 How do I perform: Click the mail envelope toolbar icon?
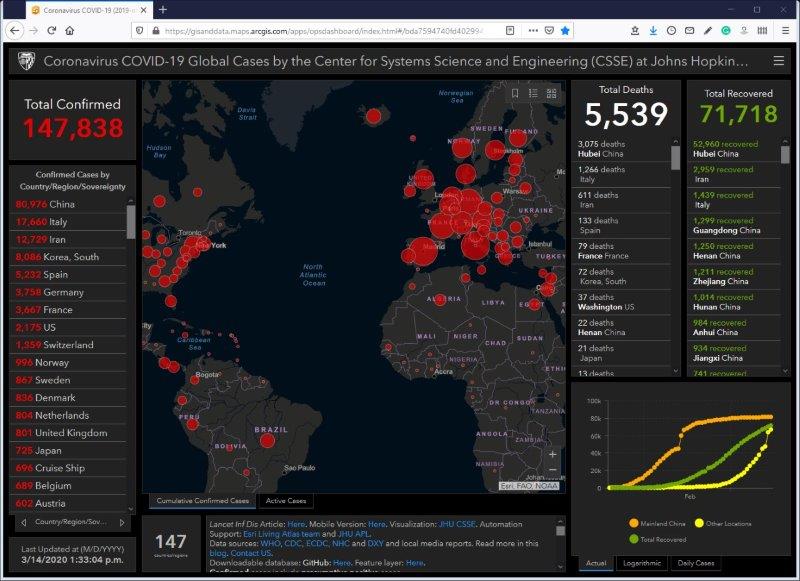pyautogui.click(x=689, y=31)
